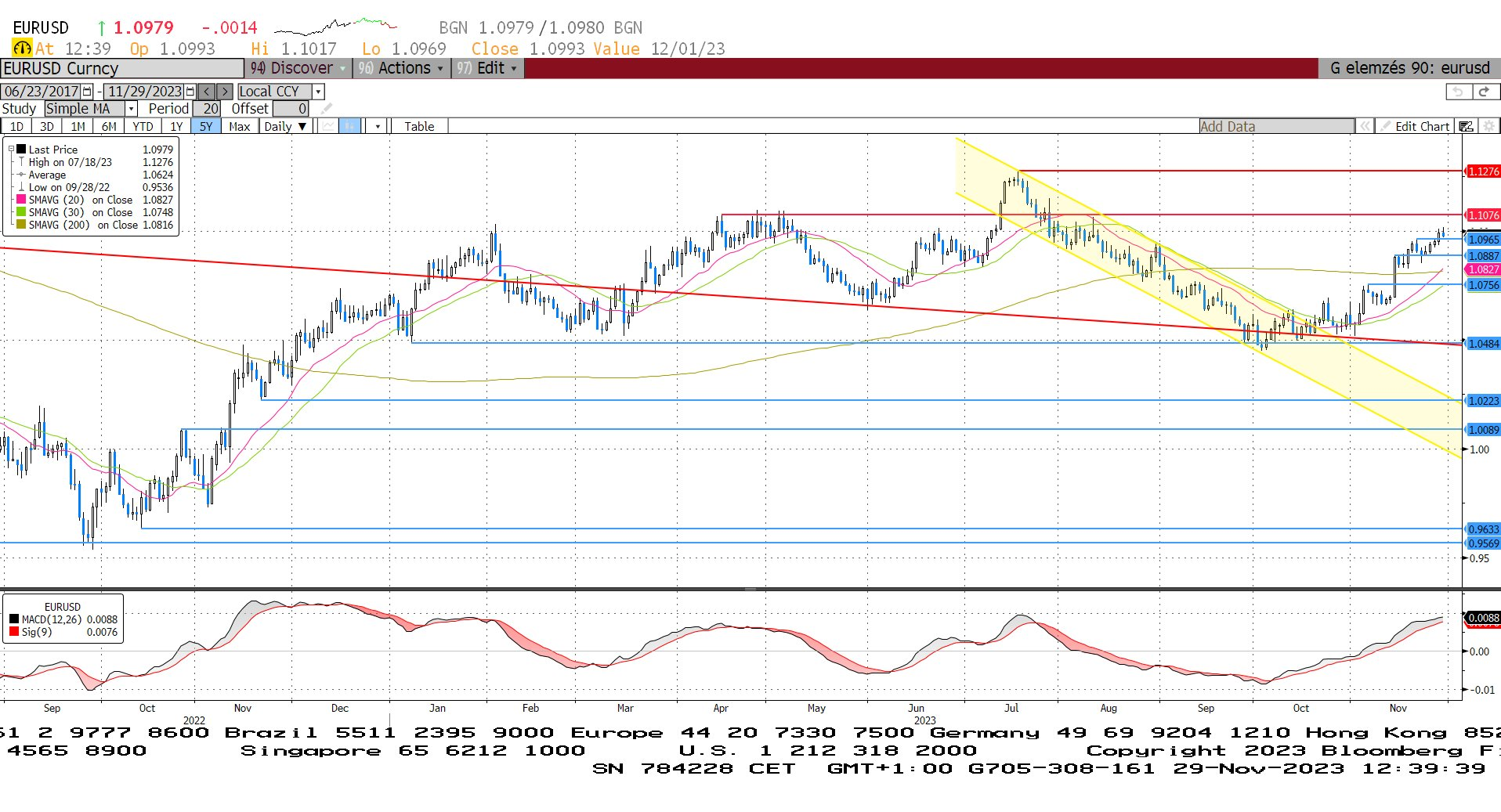1501x812 pixels.
Task: Select the 1Y range tab
Action: coord(176,126)
